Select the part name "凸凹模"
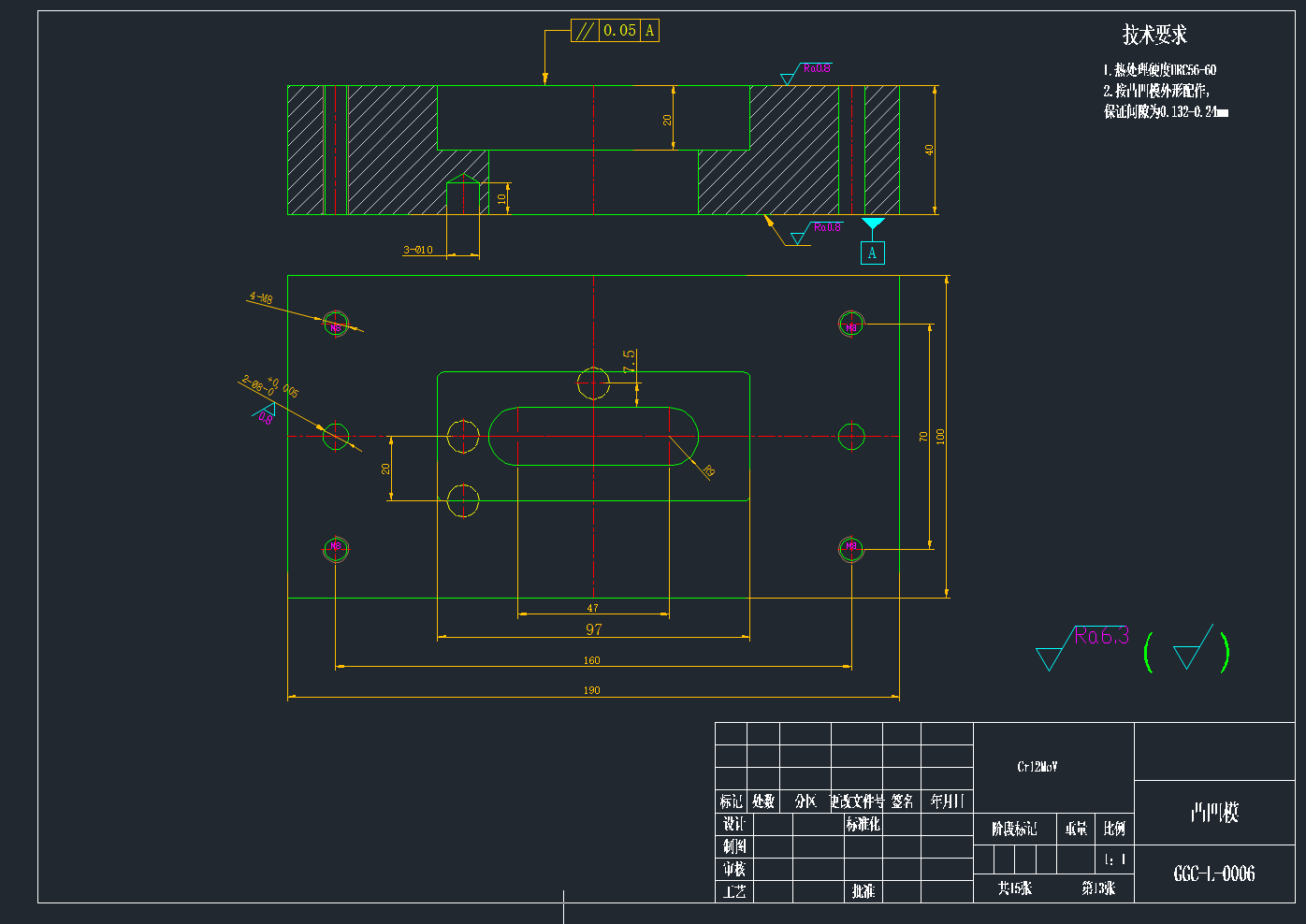Image resolution: width=1306 pixels, height=924 pixels. (1214, 813)
